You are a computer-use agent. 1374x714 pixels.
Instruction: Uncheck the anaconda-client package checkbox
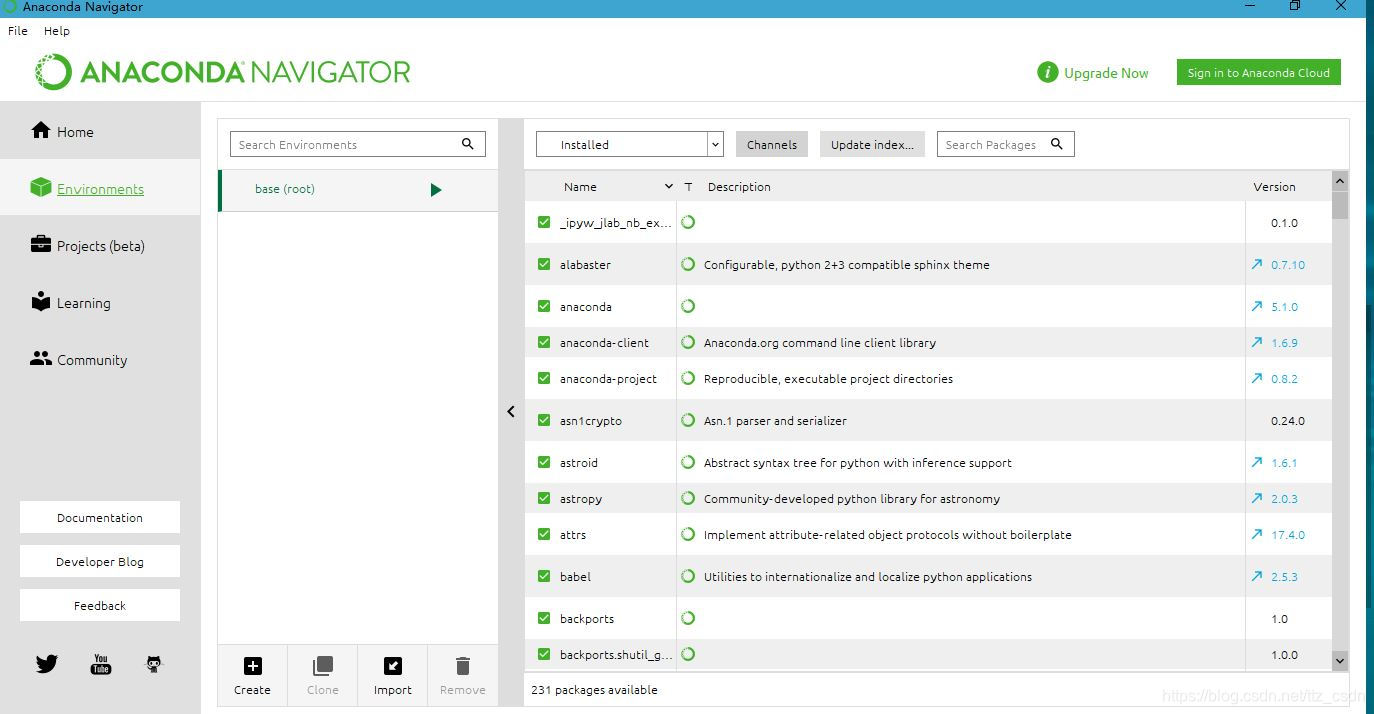tap(544, 342)
